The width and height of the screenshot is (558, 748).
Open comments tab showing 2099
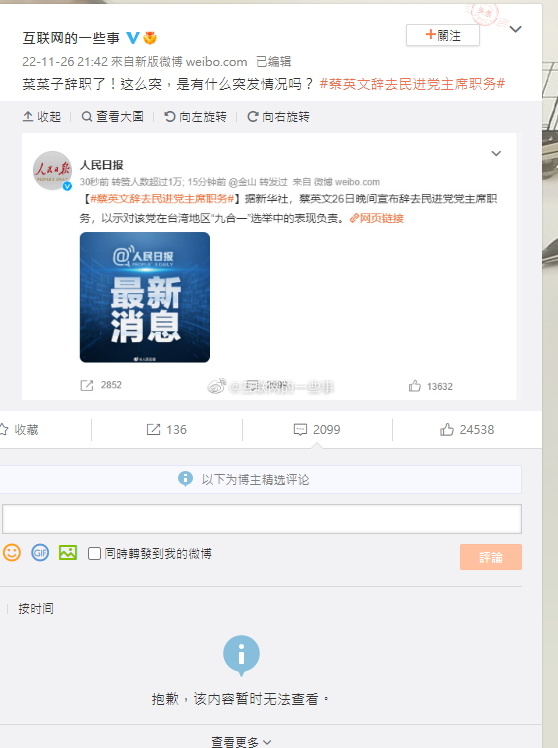point(317,429)
